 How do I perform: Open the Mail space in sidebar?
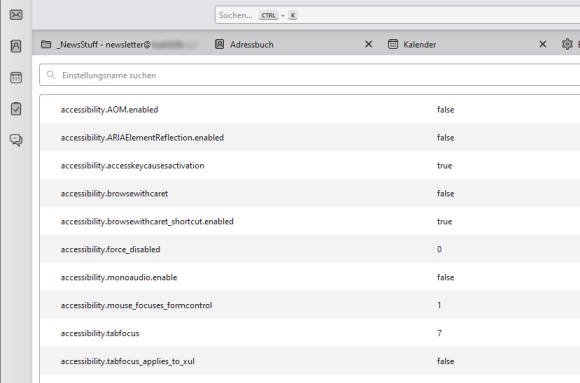point(16,15)
